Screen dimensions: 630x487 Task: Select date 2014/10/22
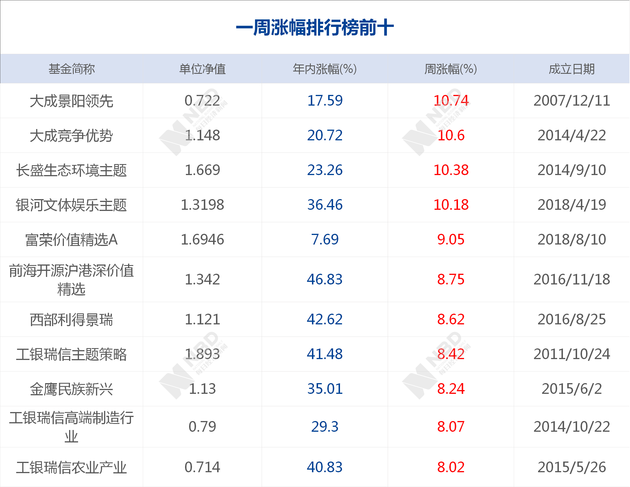pos(572,426)
